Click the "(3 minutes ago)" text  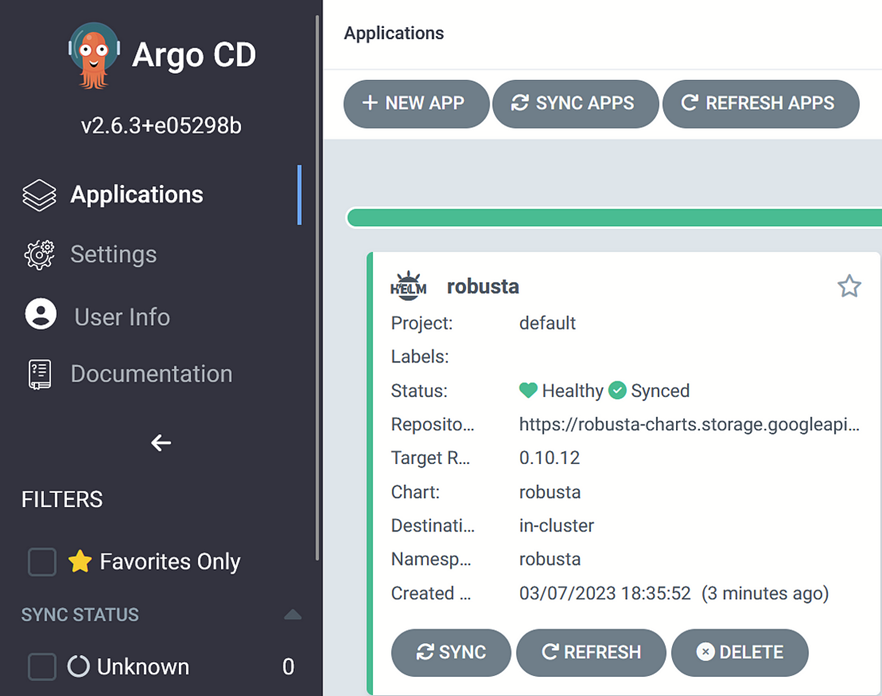click(x=765, y=593)
